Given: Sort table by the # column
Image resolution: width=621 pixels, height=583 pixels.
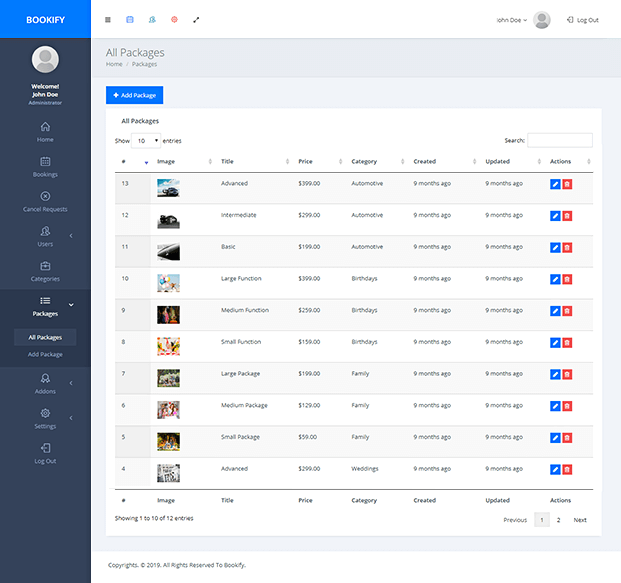Looking at the screenshot, I should point(134,162).
